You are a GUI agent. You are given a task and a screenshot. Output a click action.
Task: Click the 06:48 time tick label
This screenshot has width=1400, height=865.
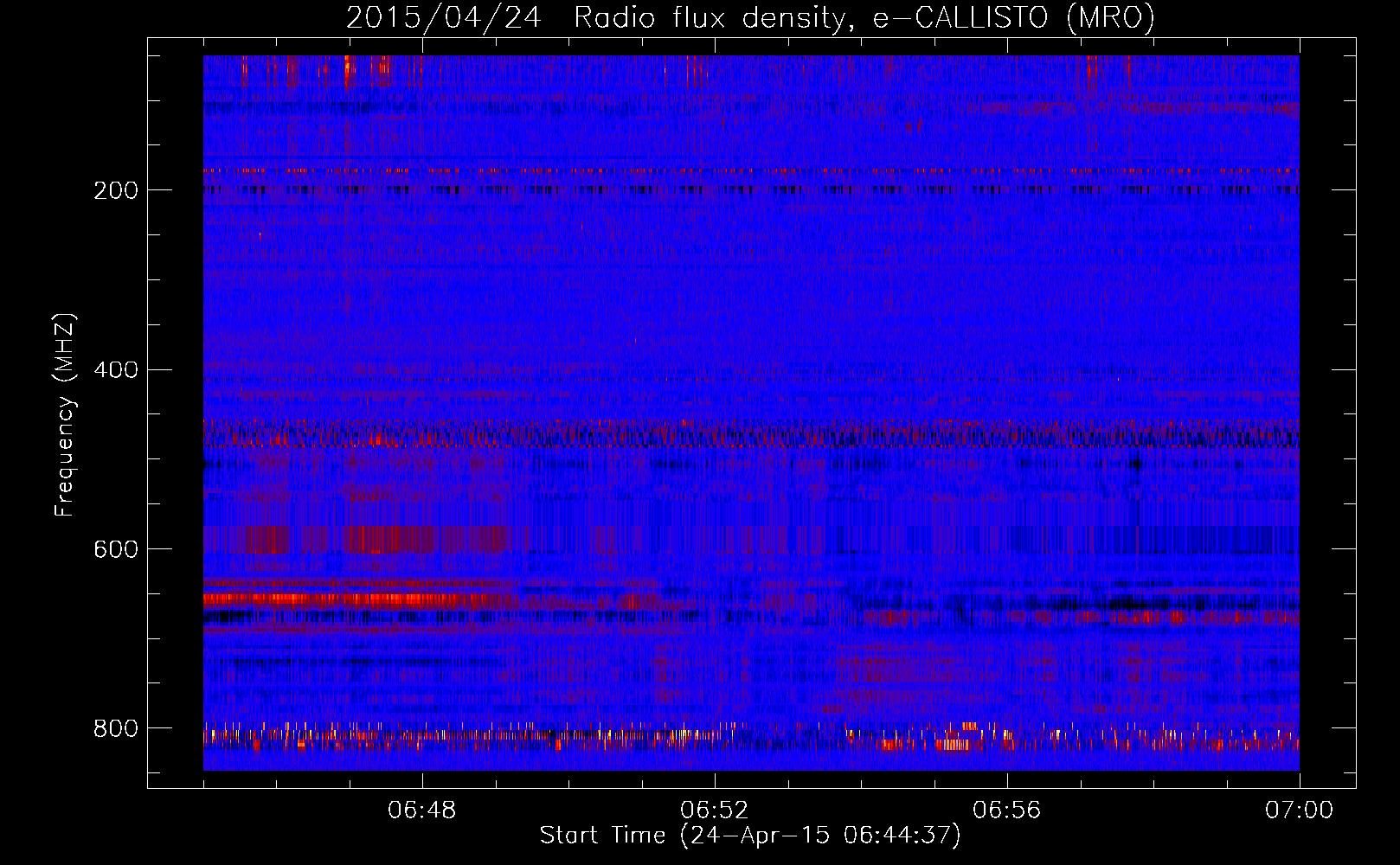(x=422, y=811)
